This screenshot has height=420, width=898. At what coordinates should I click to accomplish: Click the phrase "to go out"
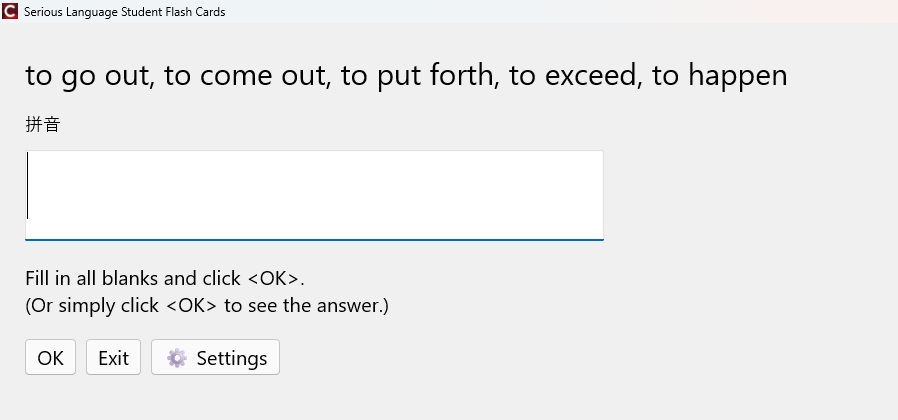coord(87,76)
